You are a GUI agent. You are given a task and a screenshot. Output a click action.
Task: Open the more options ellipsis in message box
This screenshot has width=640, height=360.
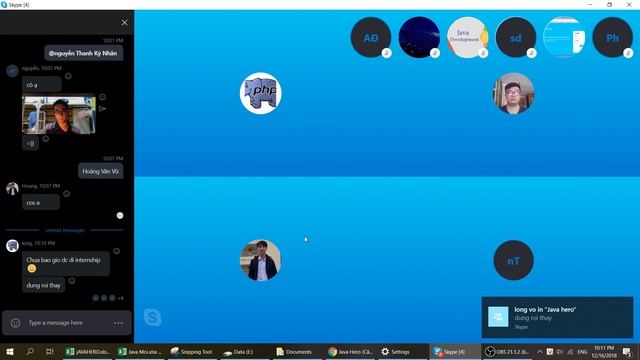pos(118,323)
